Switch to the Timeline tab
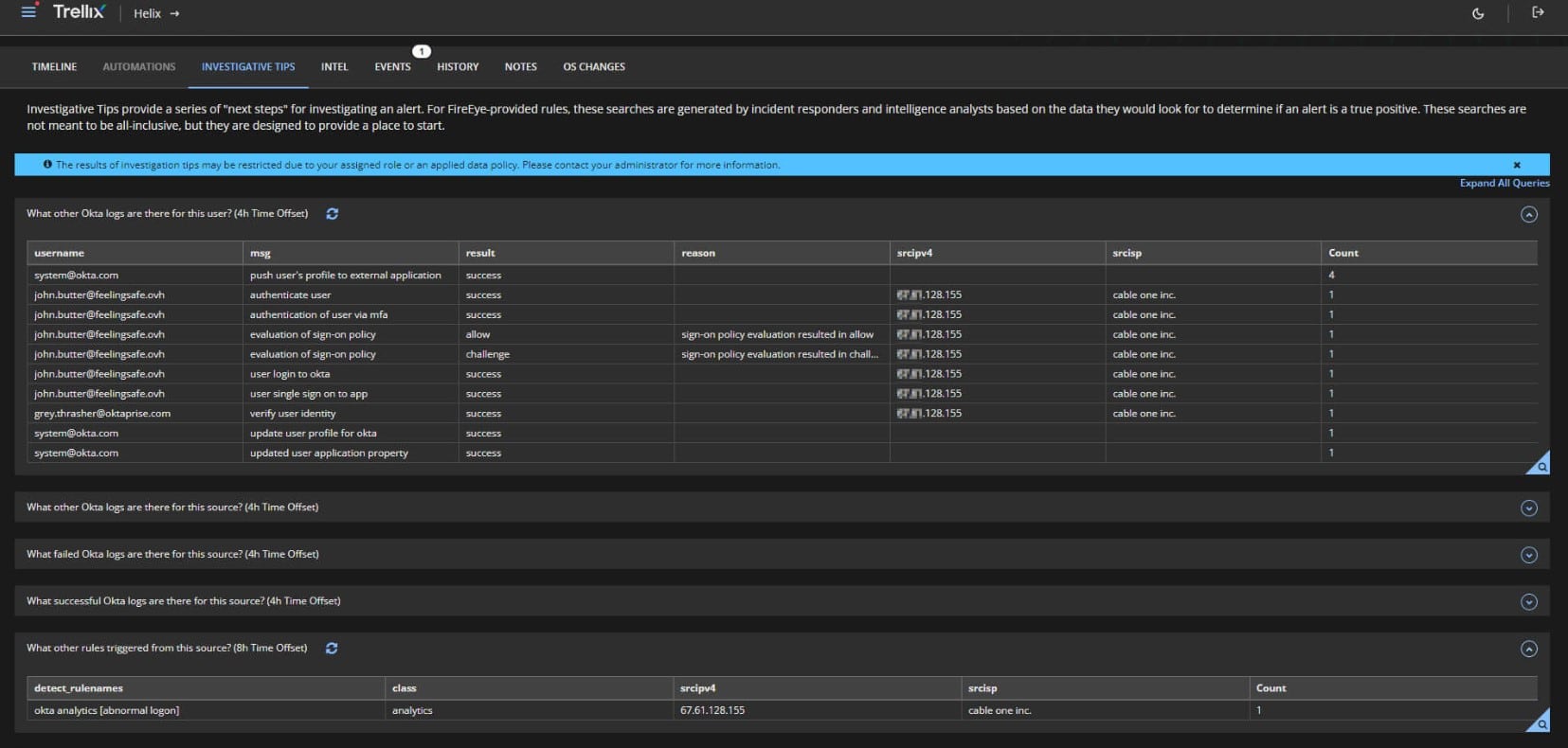The width and height of the screenshot is (1568, 748). coord(54,67)
